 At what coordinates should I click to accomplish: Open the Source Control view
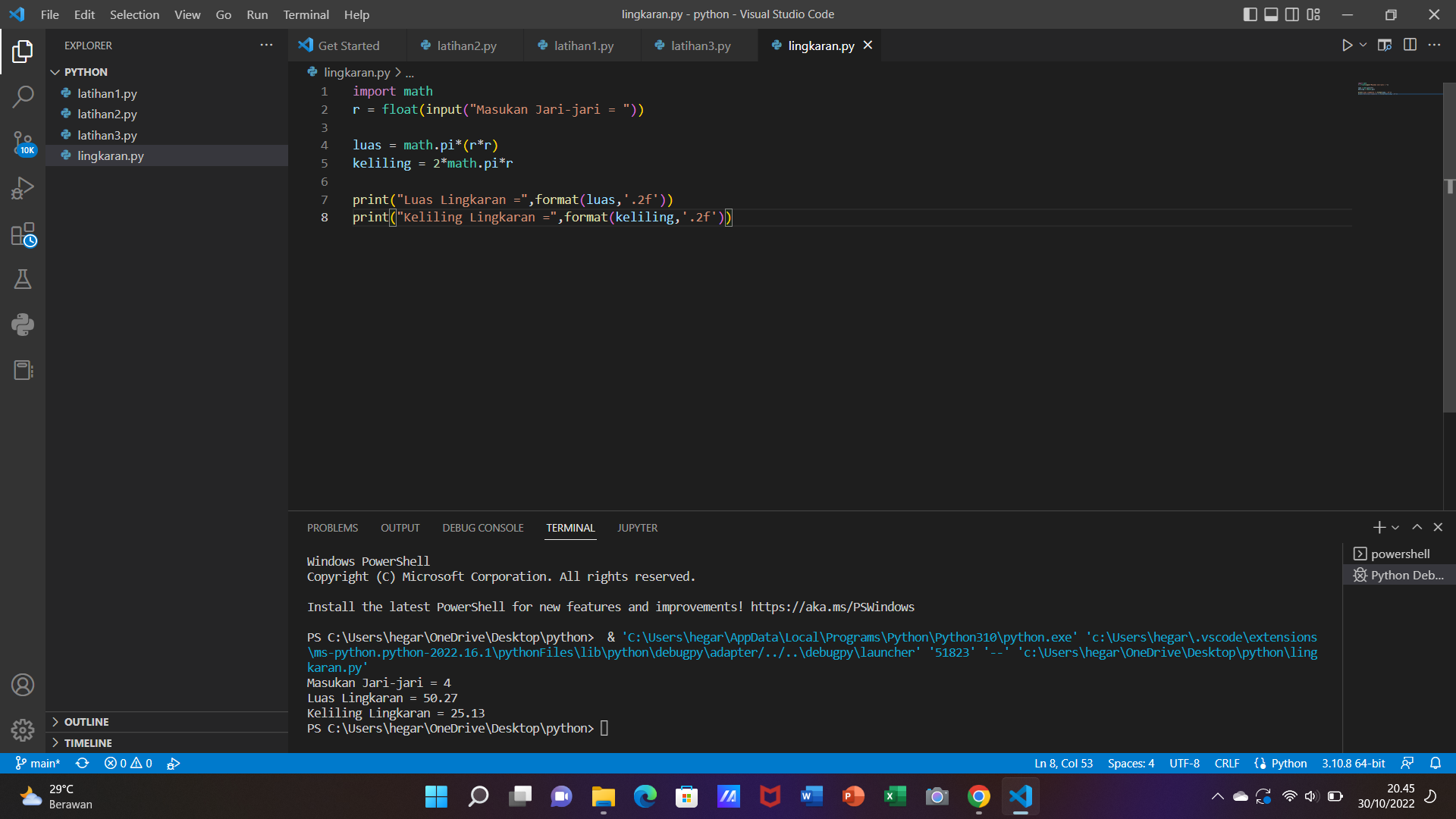23,143
